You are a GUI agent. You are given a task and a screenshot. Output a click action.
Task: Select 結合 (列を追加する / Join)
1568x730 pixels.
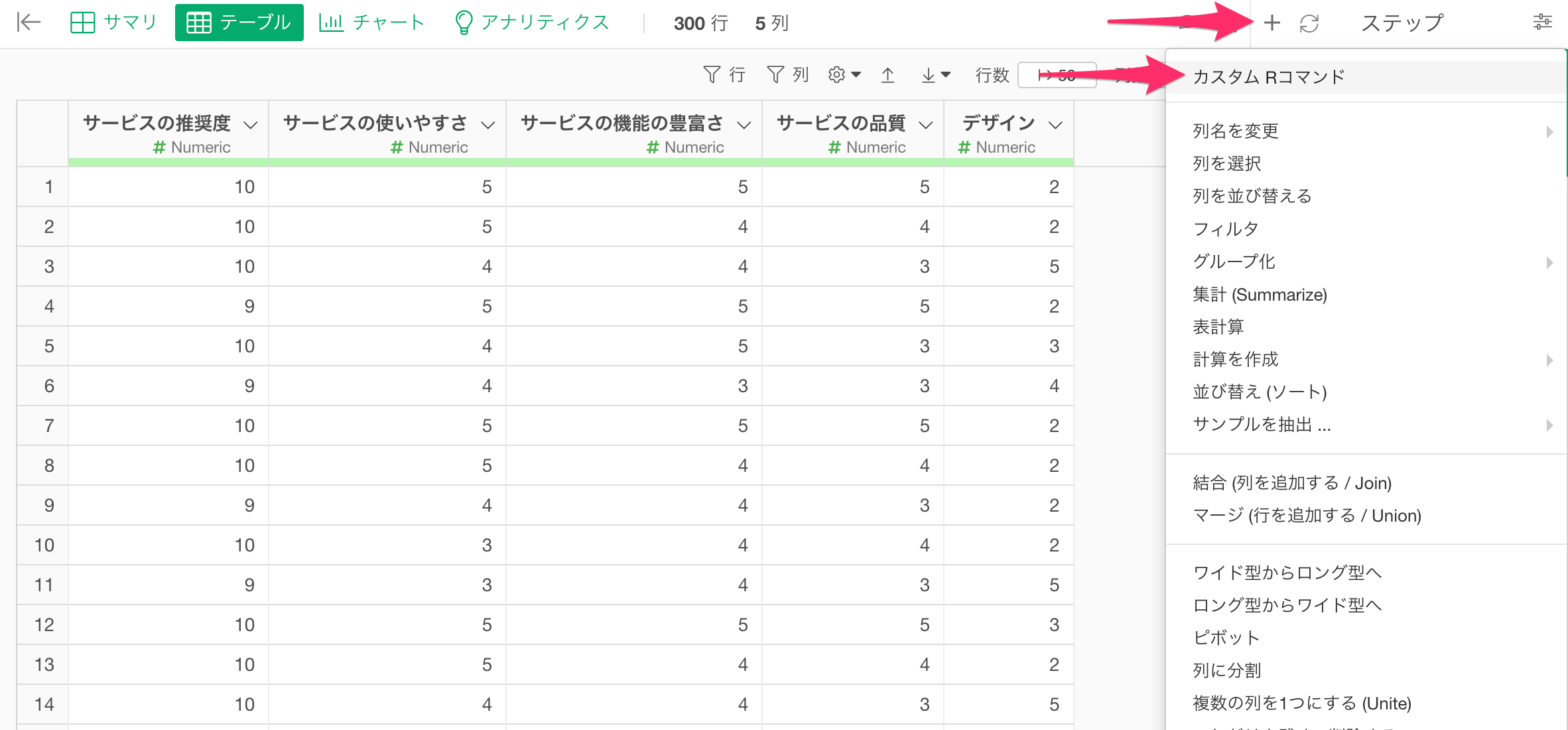coord(1366,483)
